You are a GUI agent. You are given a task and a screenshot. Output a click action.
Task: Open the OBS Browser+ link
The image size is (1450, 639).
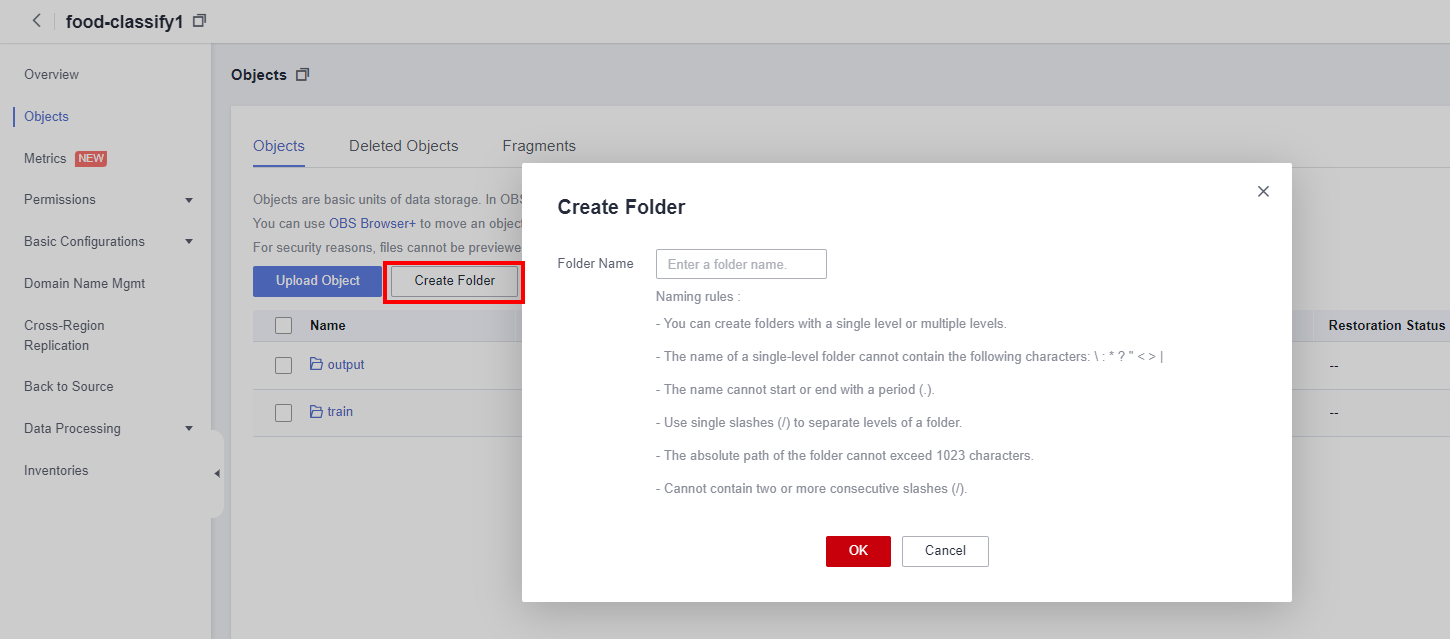click(x=372, y=224)
